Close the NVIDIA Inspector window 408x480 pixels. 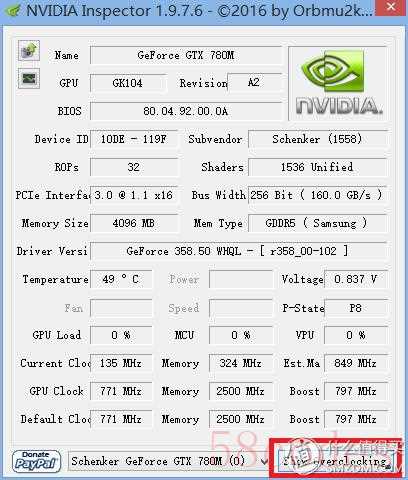[x=391, y=7]
